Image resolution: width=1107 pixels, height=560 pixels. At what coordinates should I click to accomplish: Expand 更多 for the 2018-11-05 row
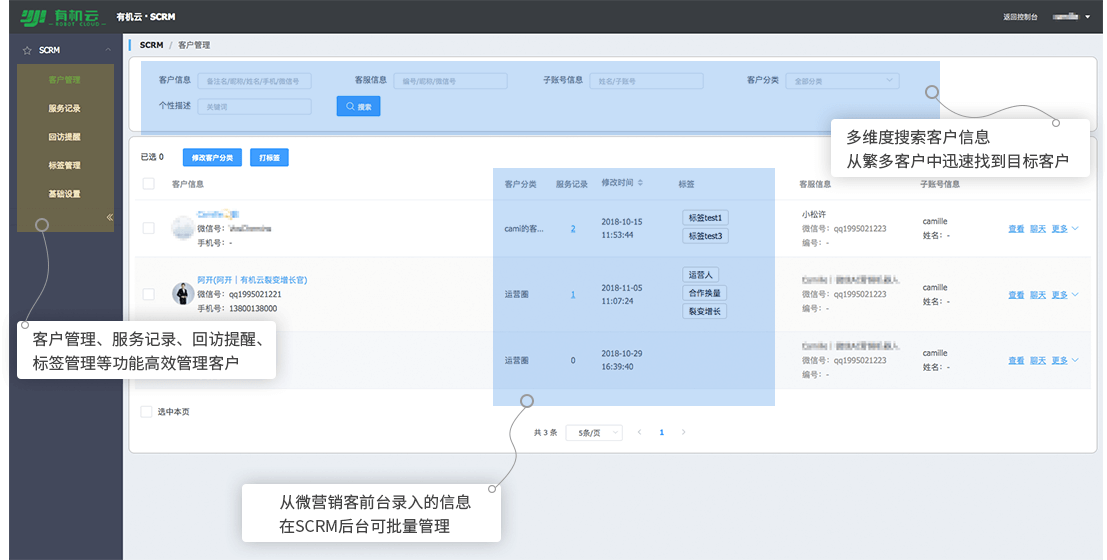click(1065, 295)
